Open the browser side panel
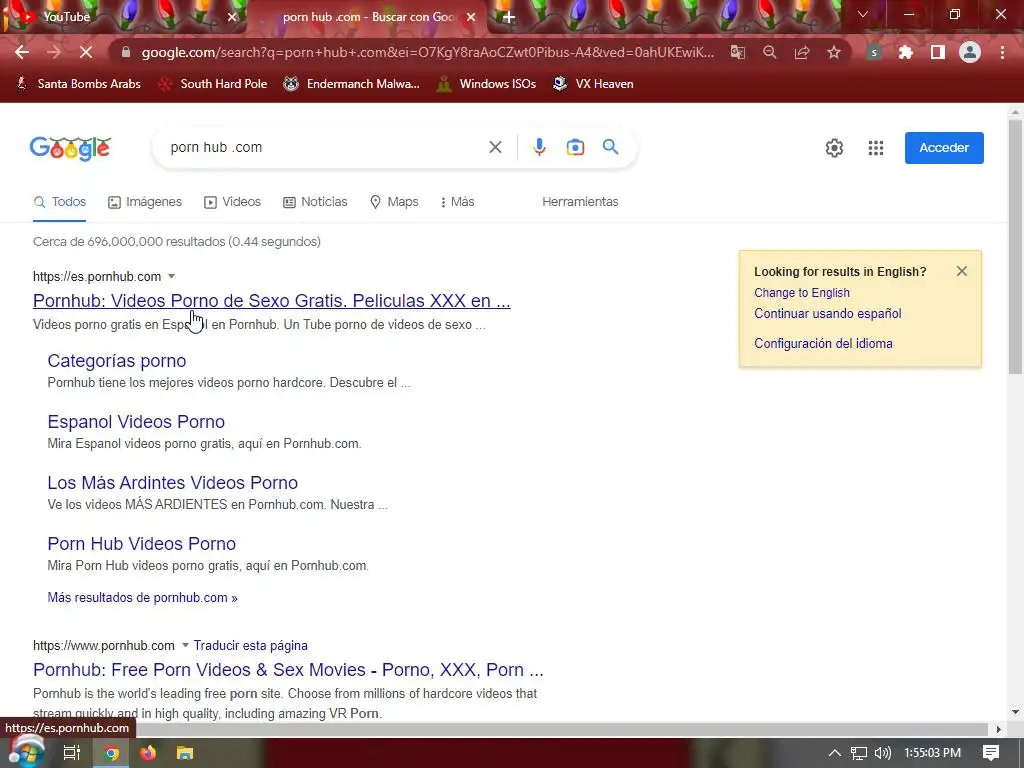 tap(938, 52)
